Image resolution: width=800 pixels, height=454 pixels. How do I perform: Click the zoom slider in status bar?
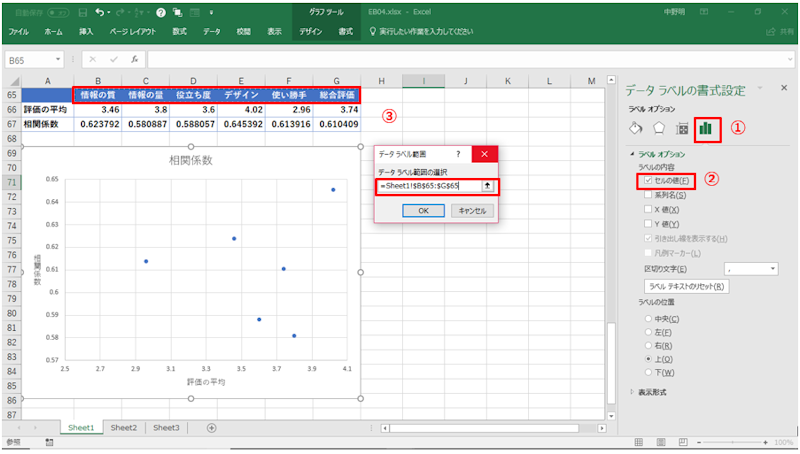pyautogui.click(x=737, y=442)
